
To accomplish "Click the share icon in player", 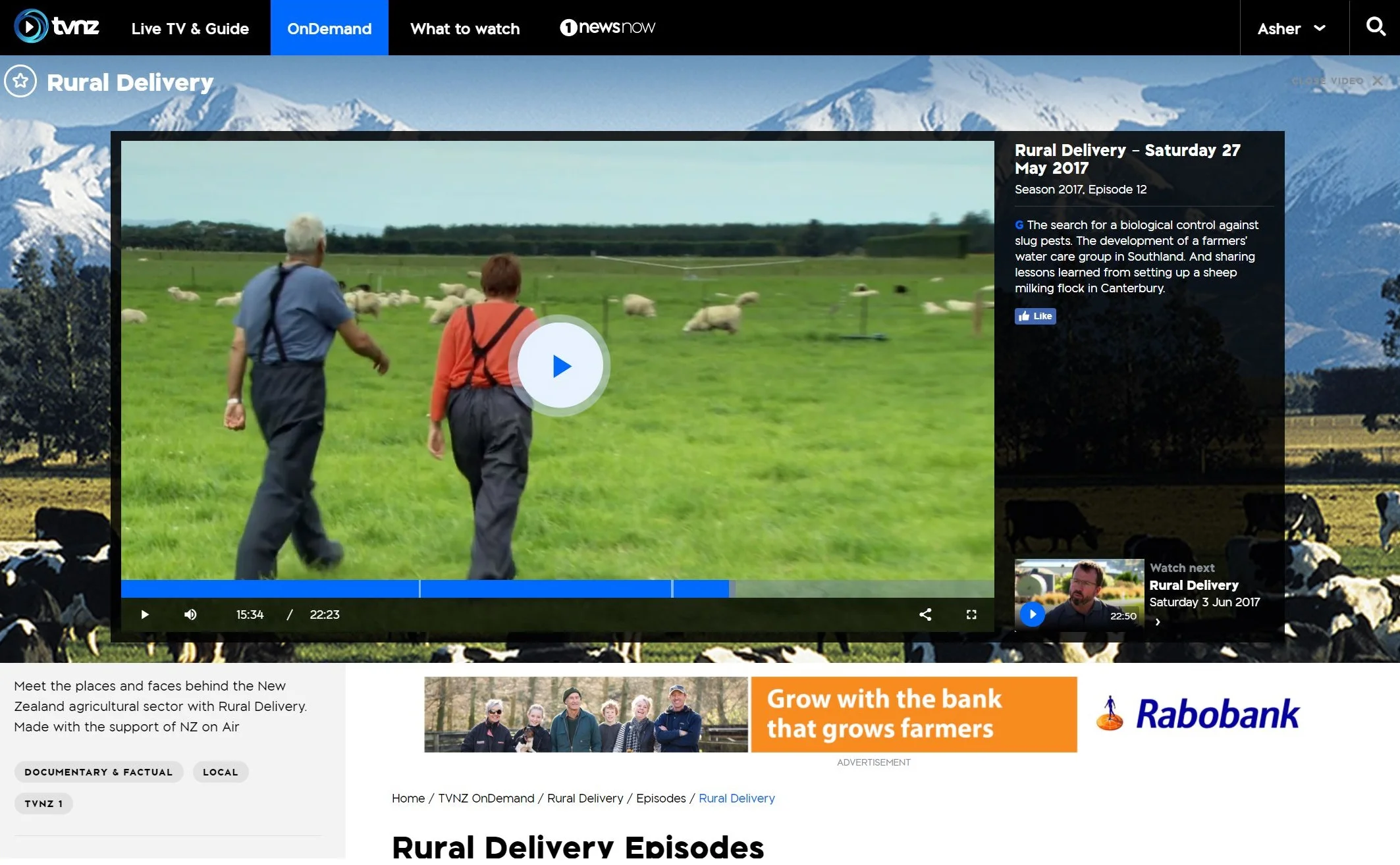I will 925,615.
